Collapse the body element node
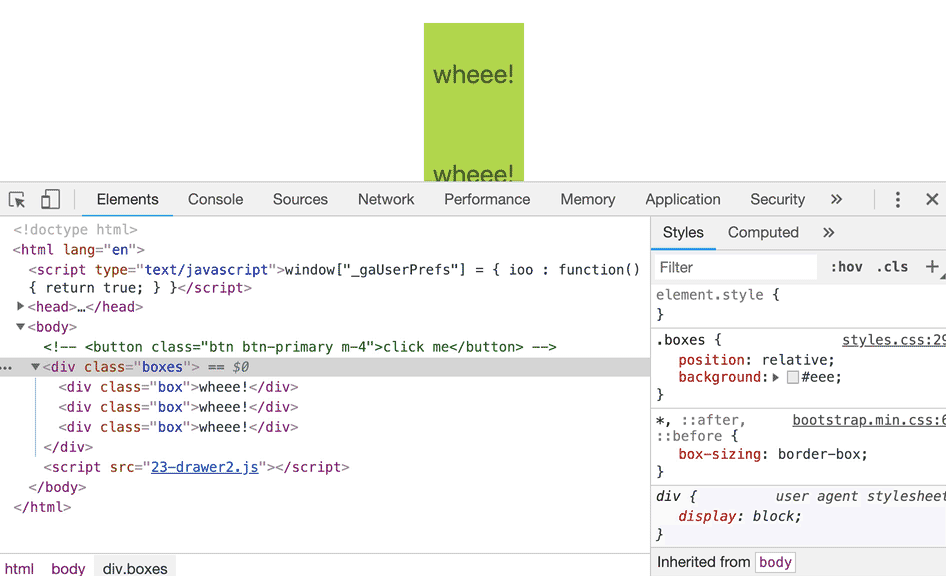The height and width of the screenshot is (576, 946). pyautogui.click(x=21, y=327)
